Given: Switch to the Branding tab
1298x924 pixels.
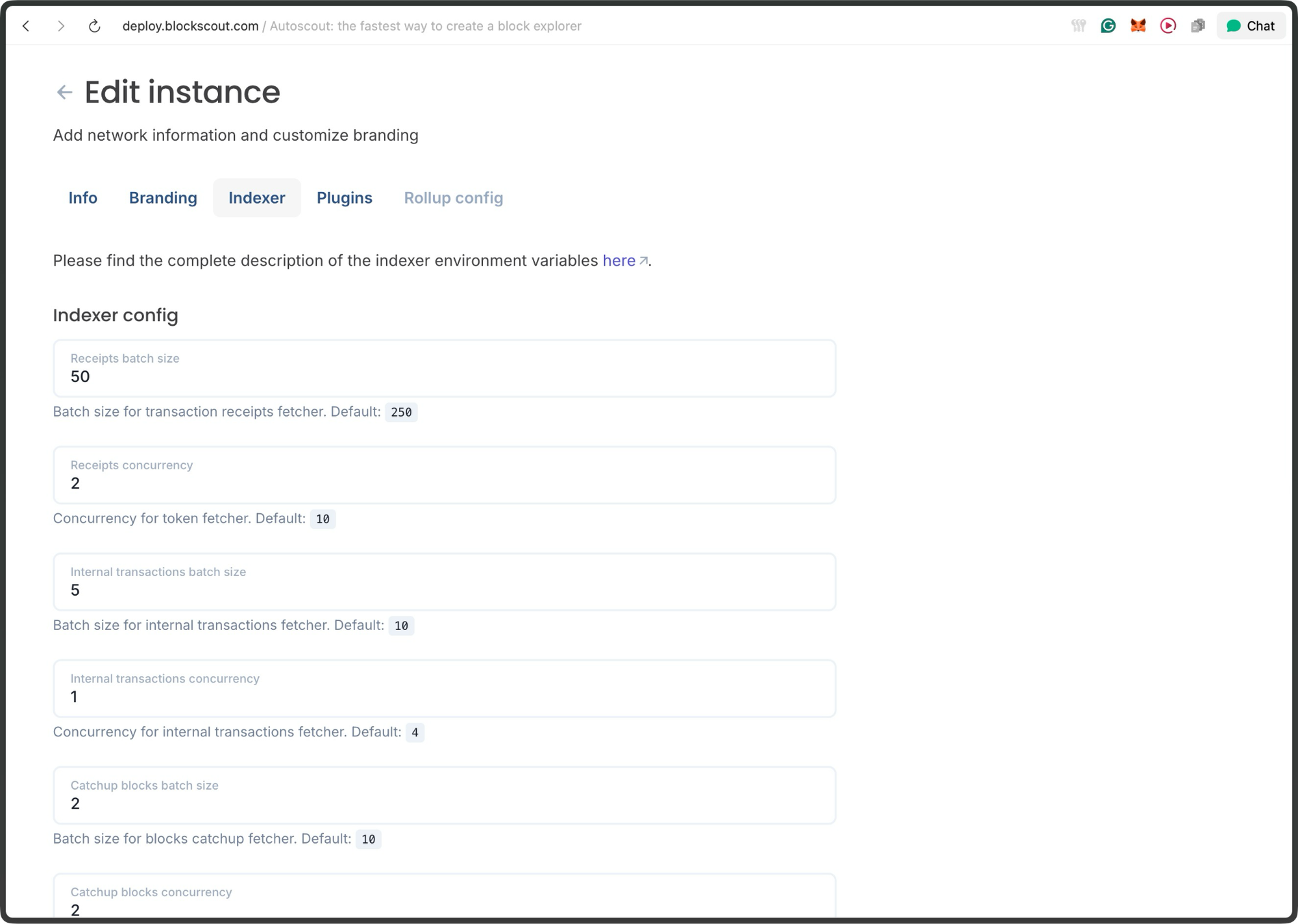Looking at the screenshot, I should [163, 198].
